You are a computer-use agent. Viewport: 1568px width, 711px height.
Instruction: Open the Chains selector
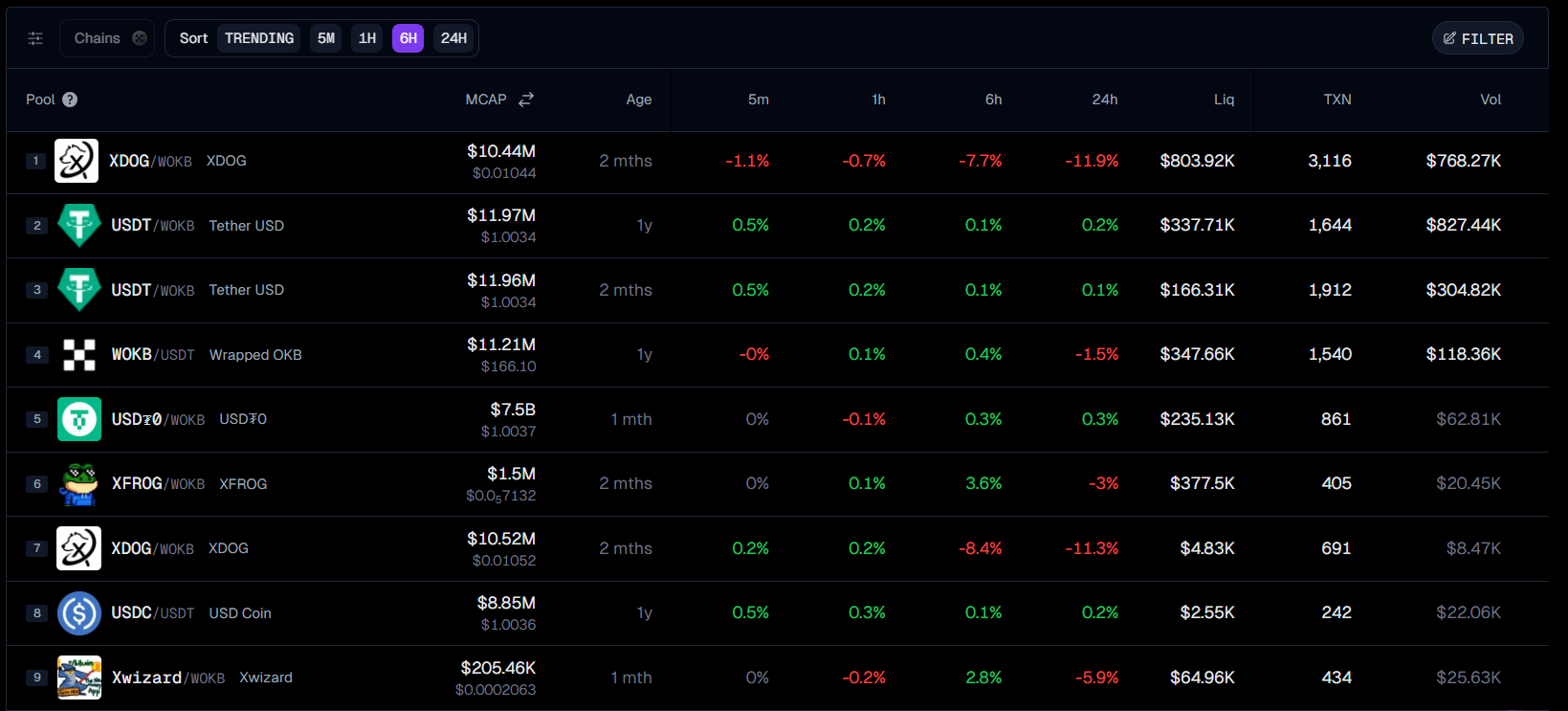[x=107, y=38]
